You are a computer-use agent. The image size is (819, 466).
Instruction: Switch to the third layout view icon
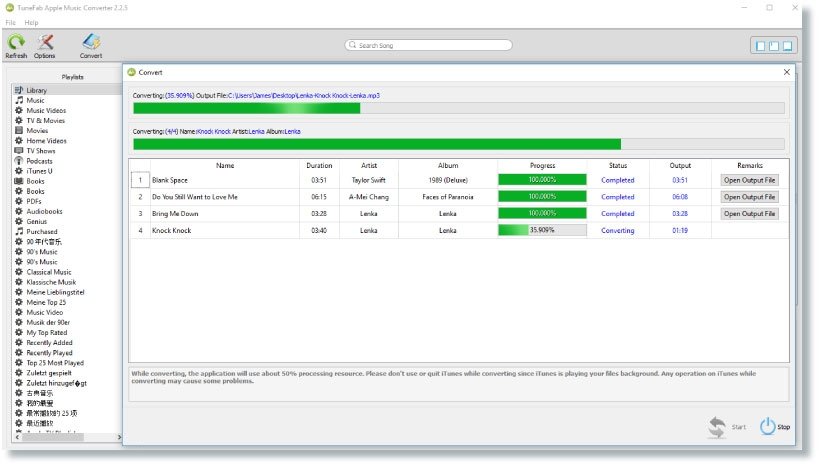point(788,46)
